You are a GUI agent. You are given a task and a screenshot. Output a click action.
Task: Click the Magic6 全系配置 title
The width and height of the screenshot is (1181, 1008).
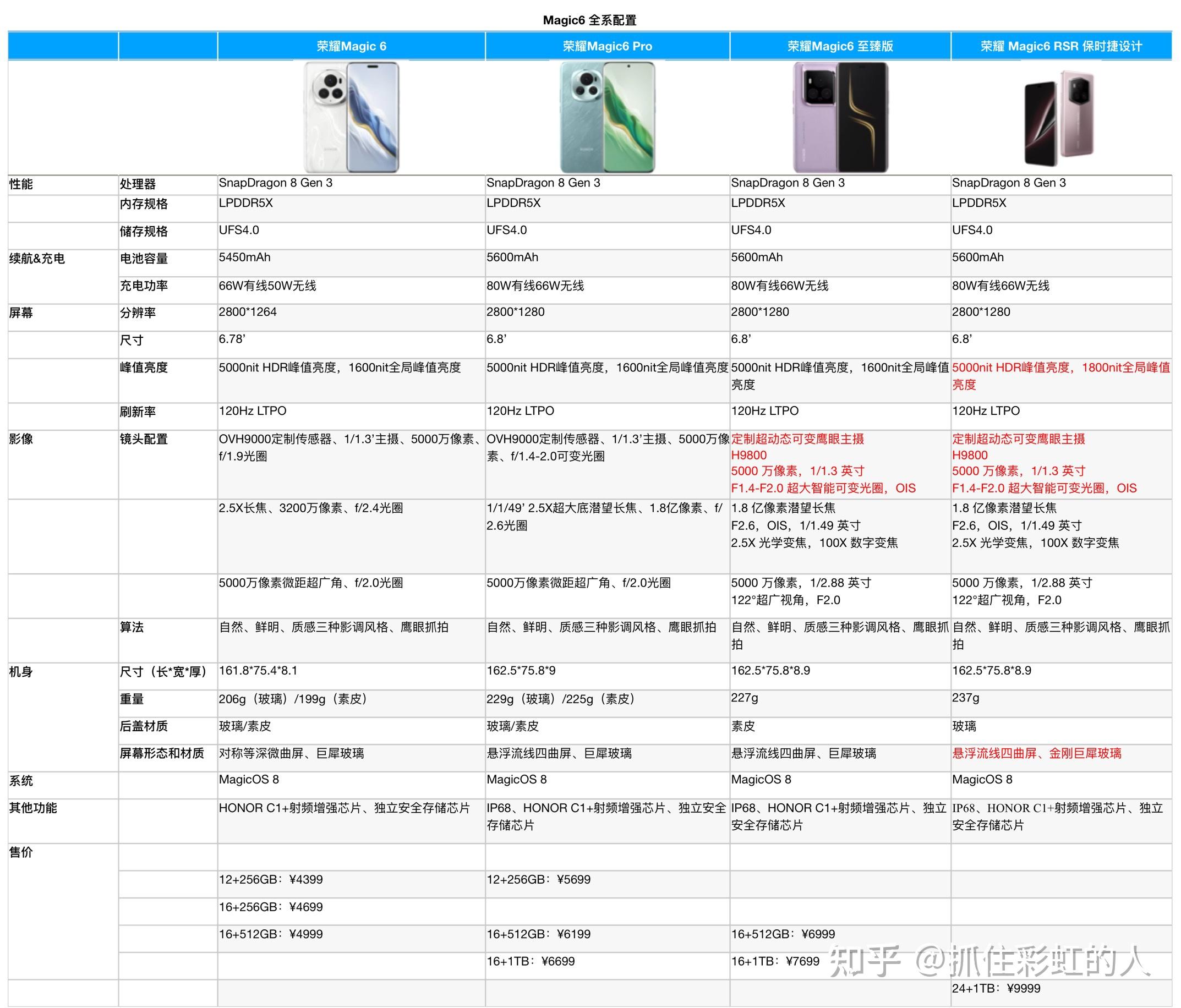pyautogui.click(x=589, y=20)
